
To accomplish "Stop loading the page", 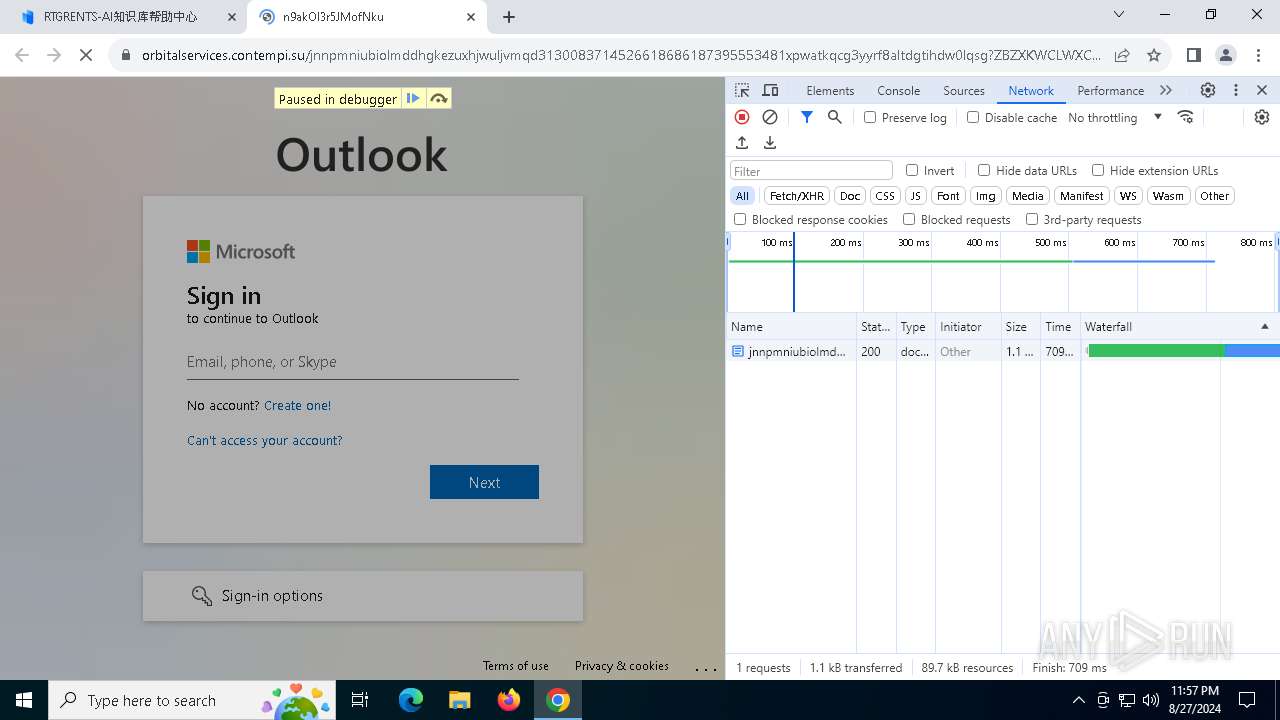I will pos(86,55).
